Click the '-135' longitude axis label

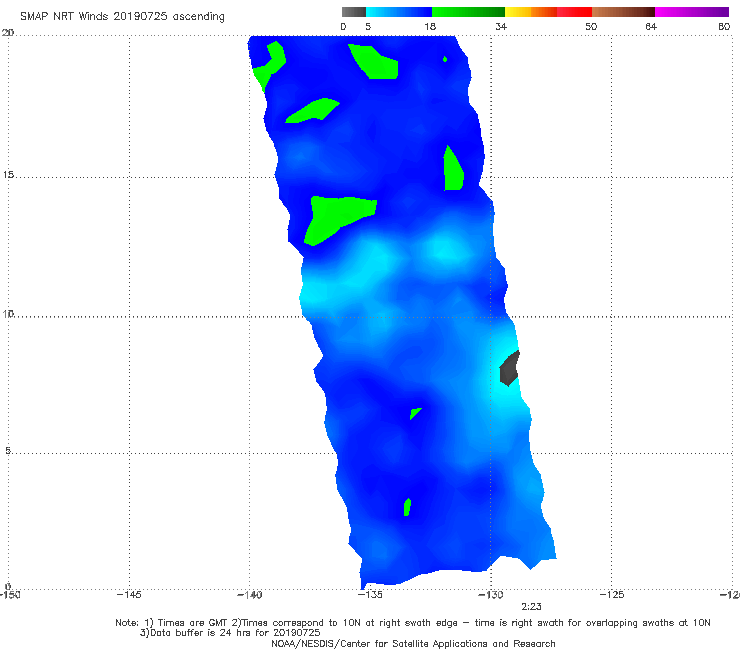click(x=370, y=595)
